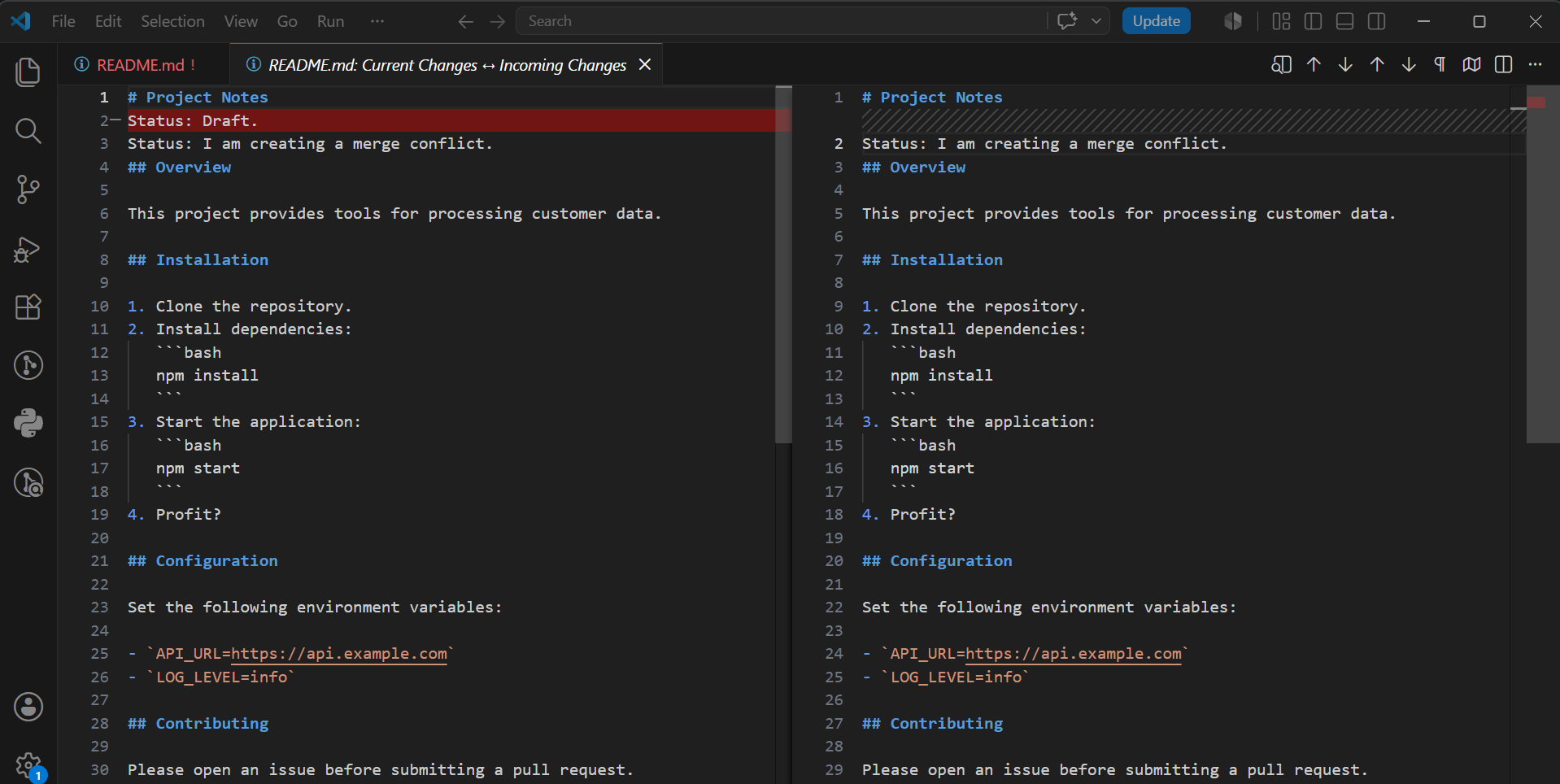The height and width of the screenshot is (784, 1560).
Task: Click the up arrow right of the Open File icon
Action: [1314, 64]
